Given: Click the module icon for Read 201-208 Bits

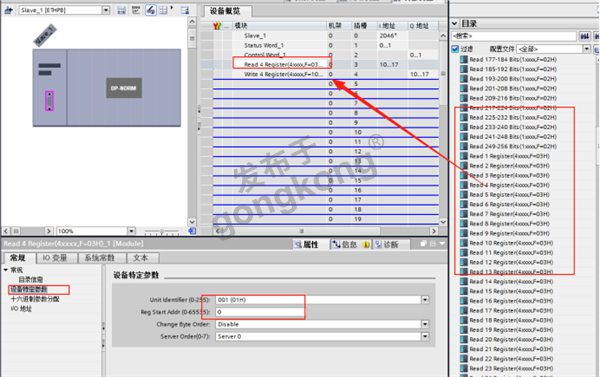Looking at the screenshot, I should (x=464, y=88).
